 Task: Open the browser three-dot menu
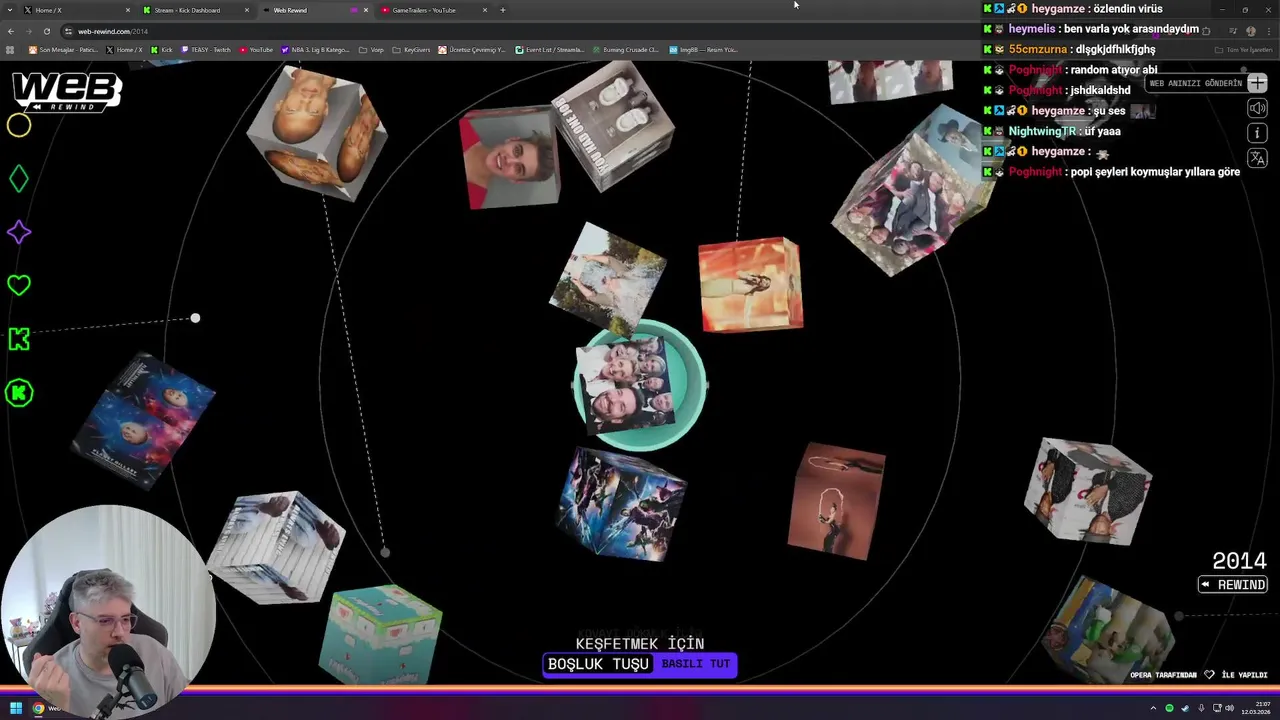point(1268,31)
